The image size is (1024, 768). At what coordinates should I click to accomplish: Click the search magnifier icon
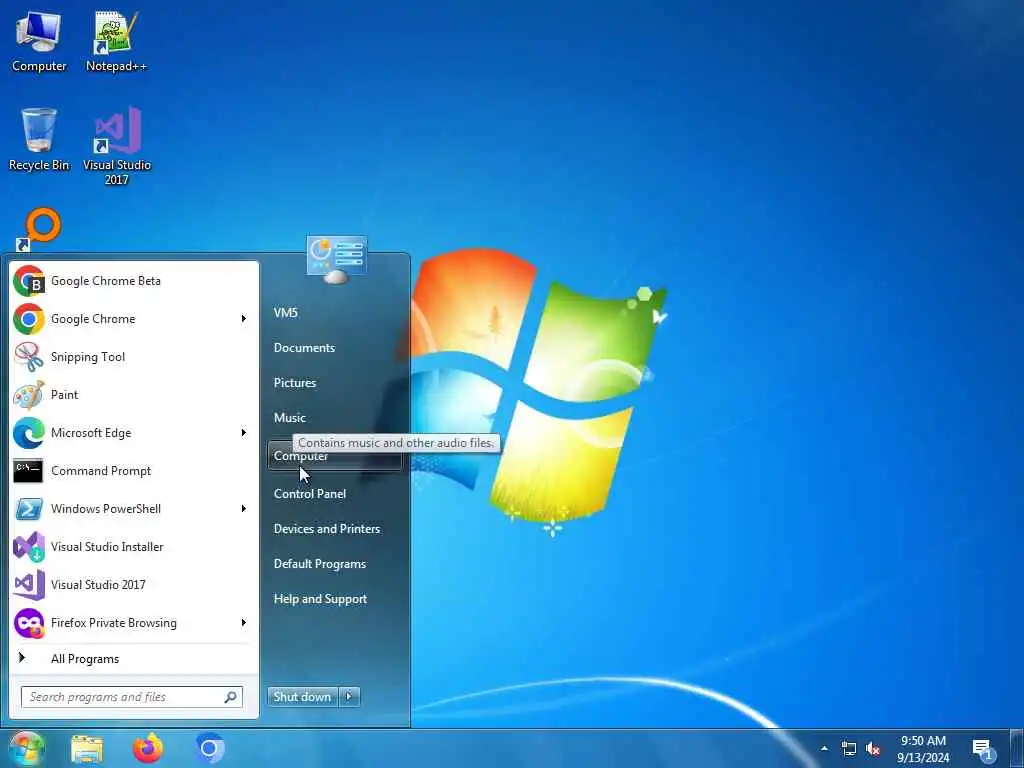click(x=231, y=697)
